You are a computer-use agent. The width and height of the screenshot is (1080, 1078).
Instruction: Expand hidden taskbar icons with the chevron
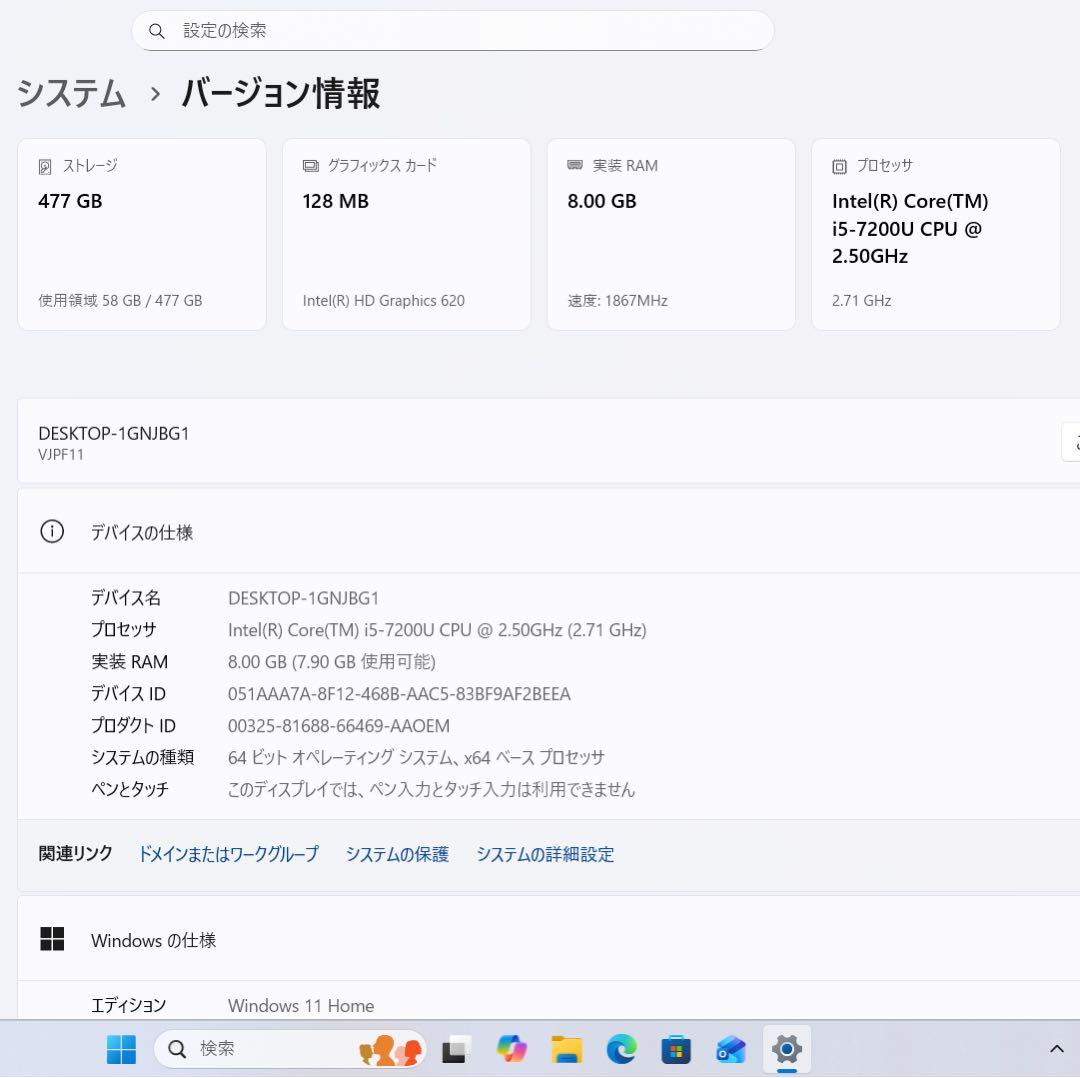point(1057,1049)
